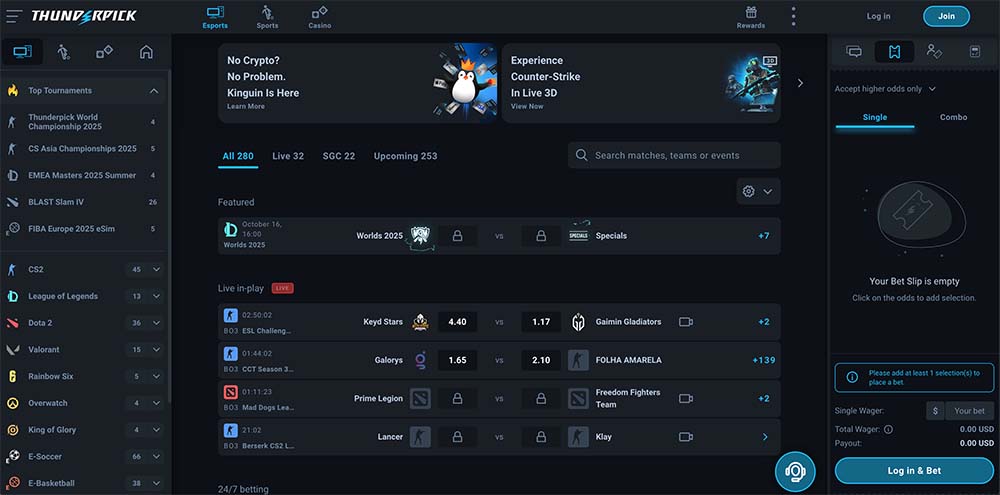Expand the E-Soccer category chevron
This screenshot has height=495, width=1000.
156,457
